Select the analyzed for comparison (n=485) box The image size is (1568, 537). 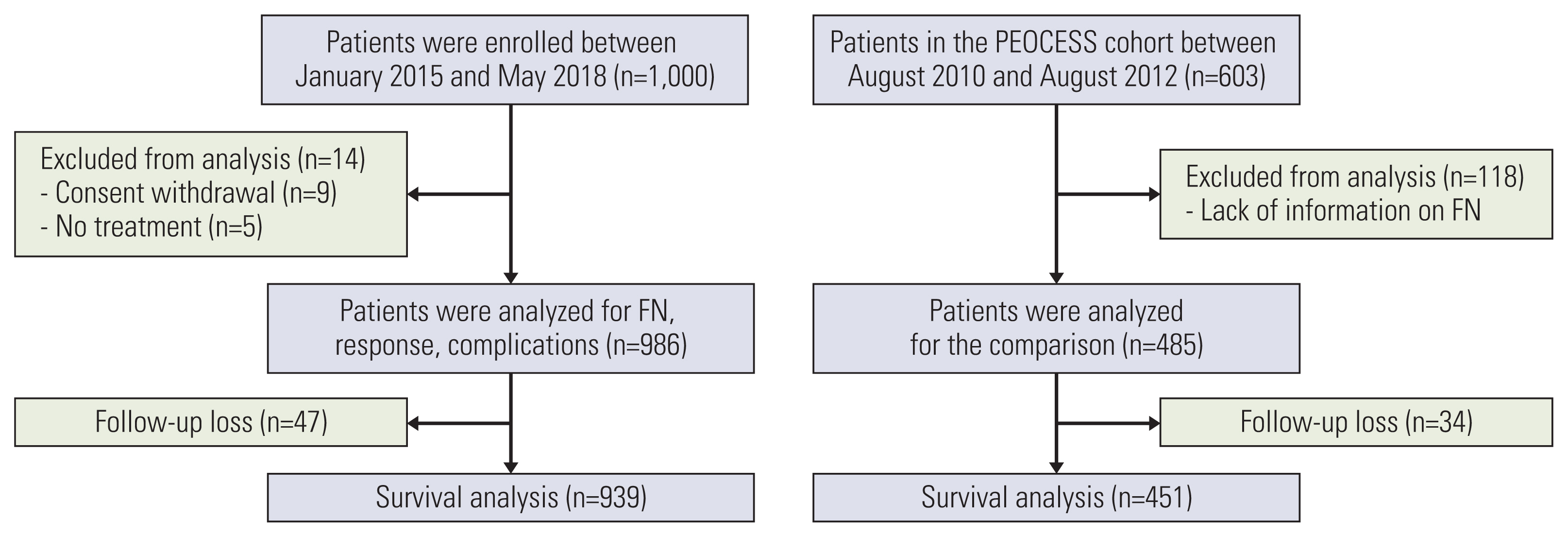click(x=1056, y=328)
